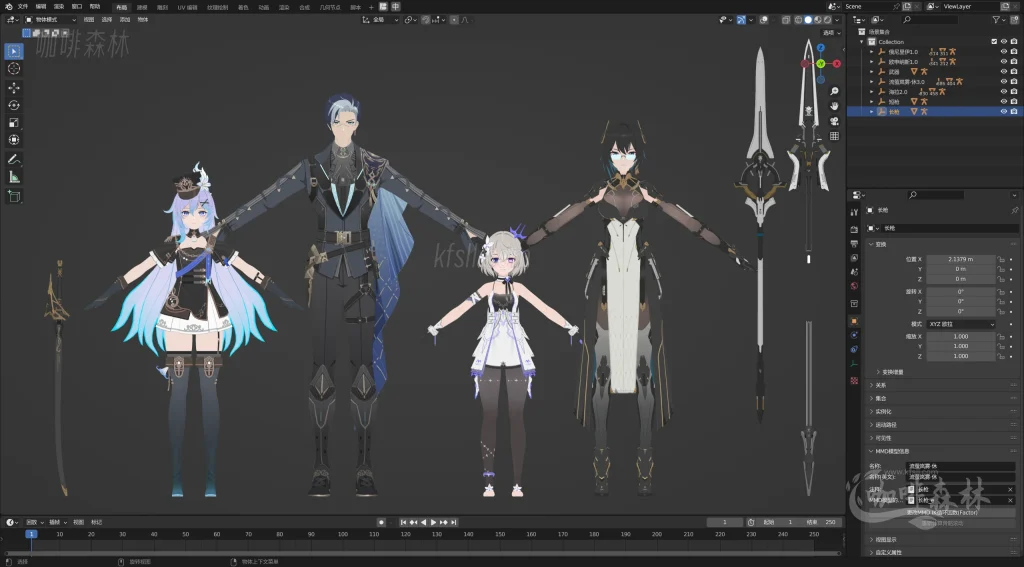Open the World properties tab

[854, 286]
